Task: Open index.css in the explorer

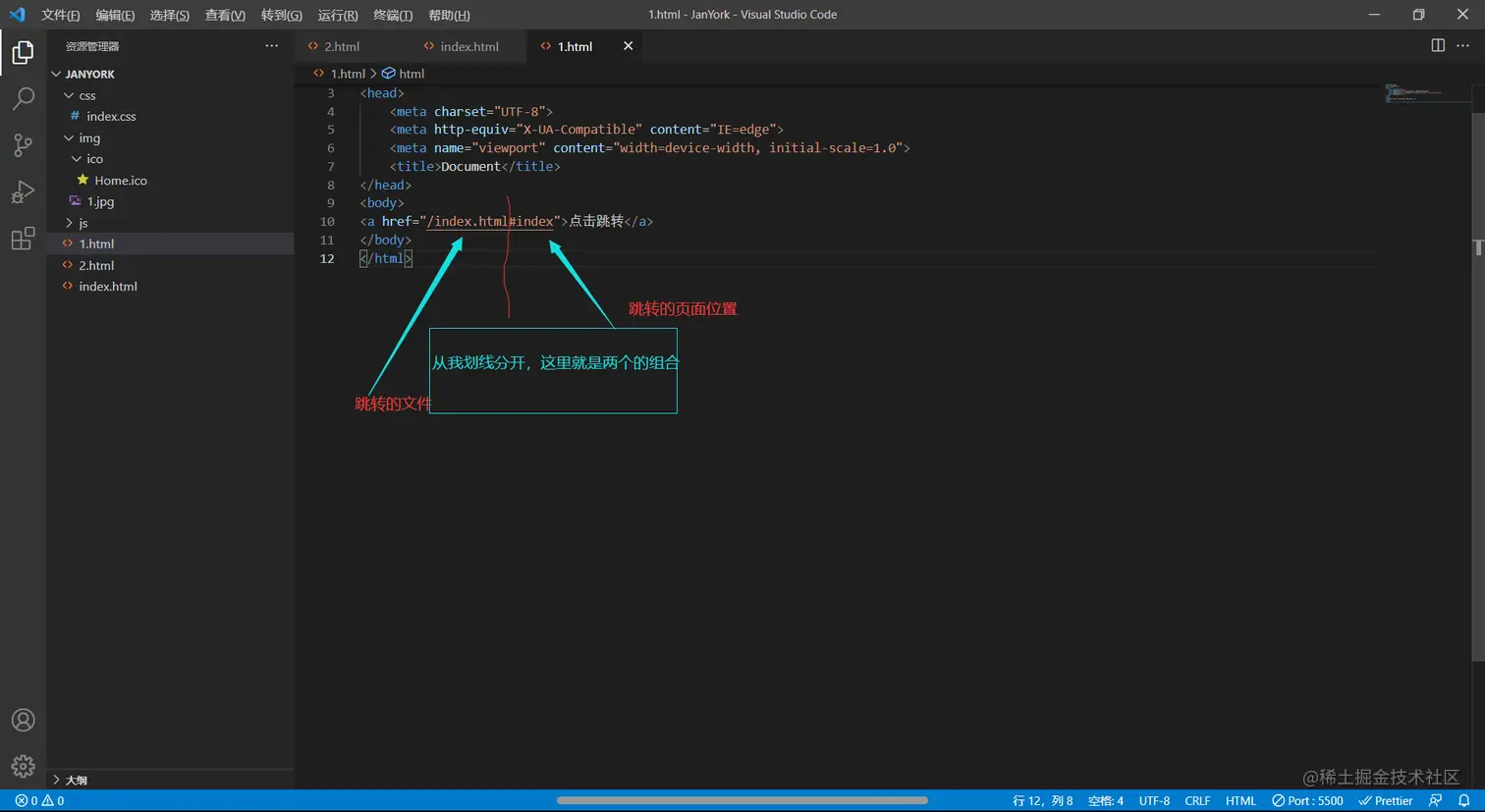Action: pos(170,116)
